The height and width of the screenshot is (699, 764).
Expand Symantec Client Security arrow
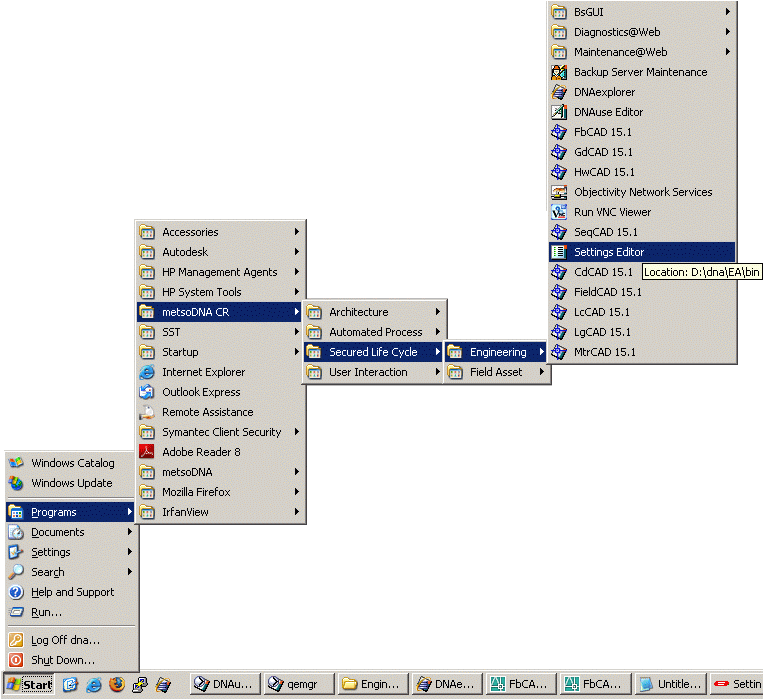pos(296,432)
